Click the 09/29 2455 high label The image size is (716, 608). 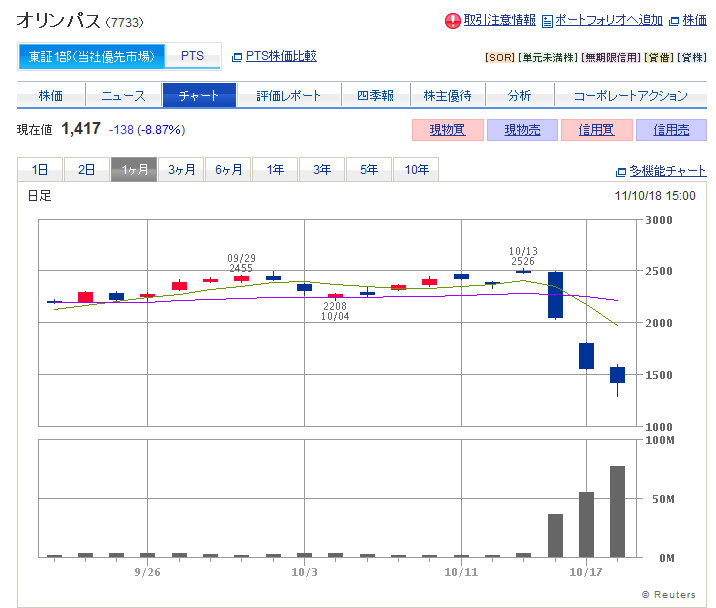pos(241,263)
